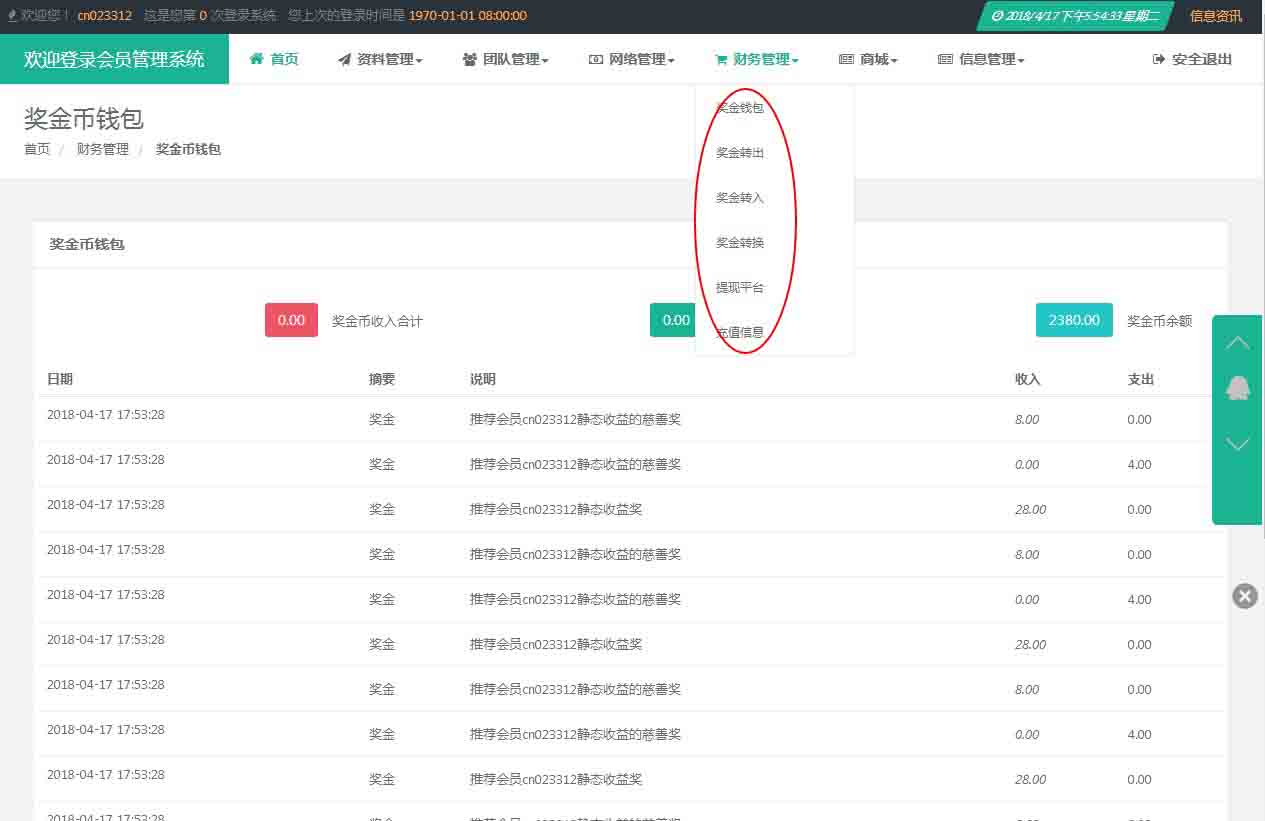Click the 信息资讯 link in top bar
Image resolution: width=1265 pixels, height=821 pixels.
click(x=1215, y=16)
